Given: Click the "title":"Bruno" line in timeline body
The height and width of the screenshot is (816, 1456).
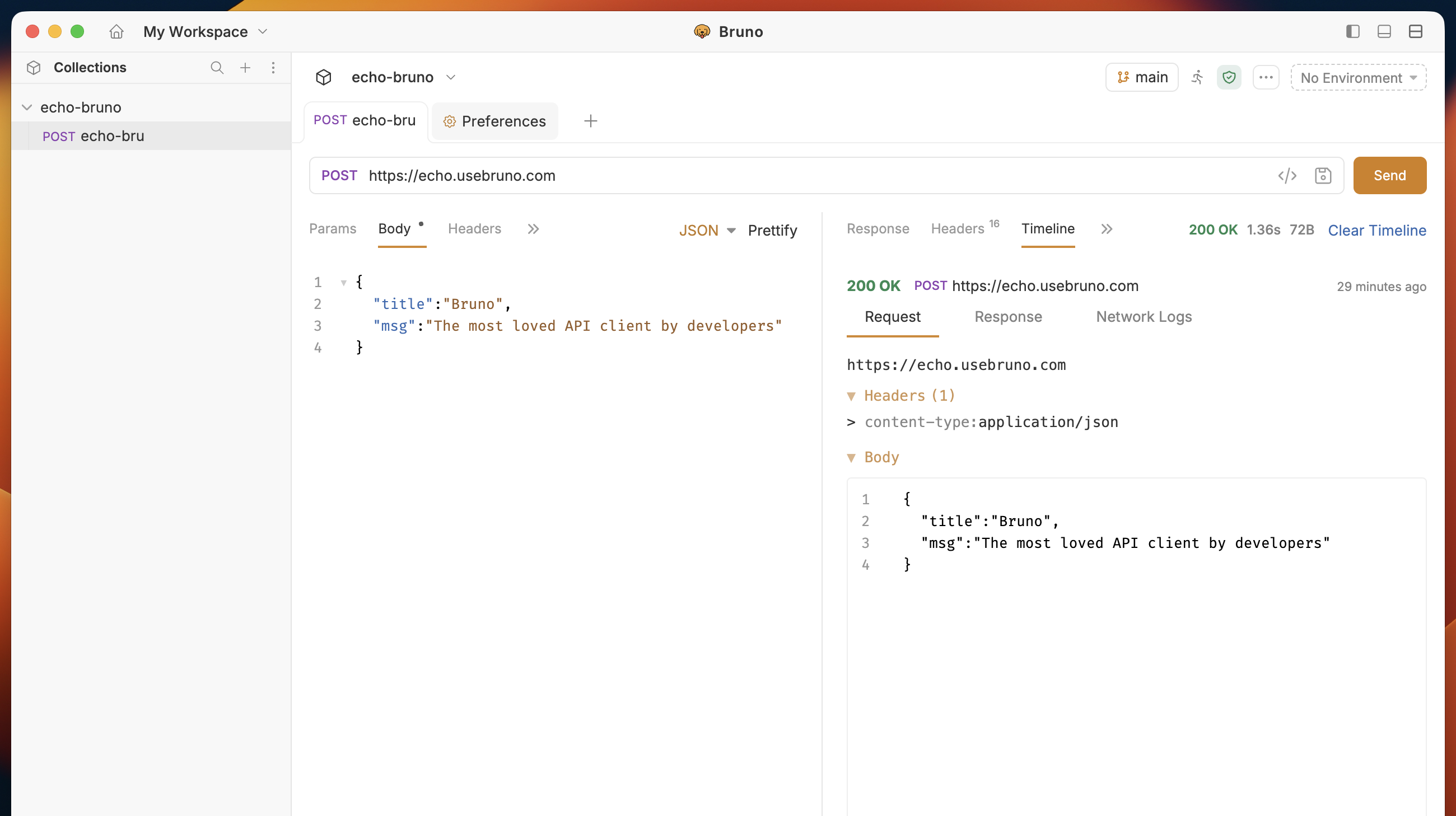Looking at the screenshot, I should pos(990,521).
